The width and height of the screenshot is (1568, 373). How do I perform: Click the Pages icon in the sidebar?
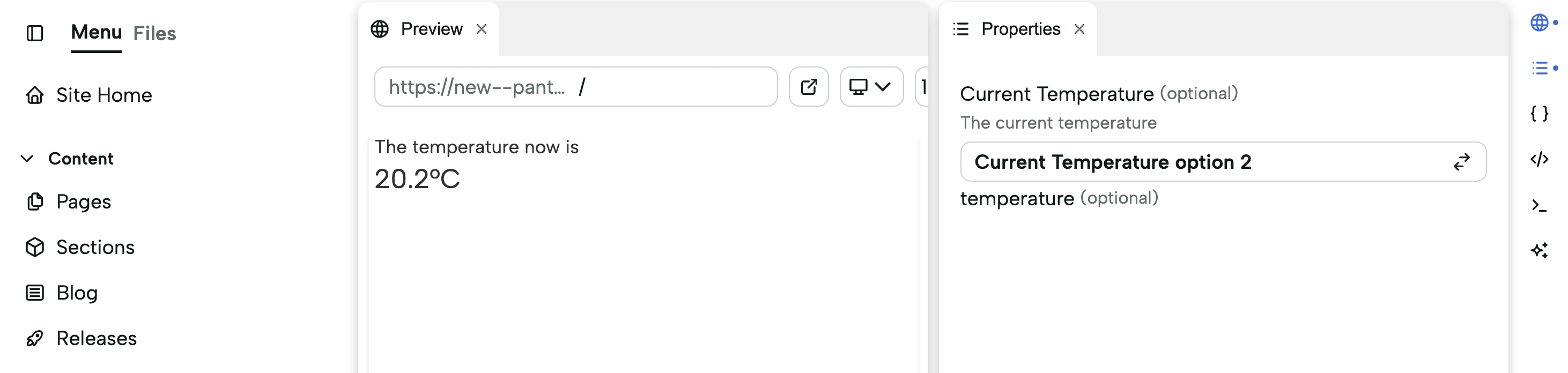pos(35,202)
